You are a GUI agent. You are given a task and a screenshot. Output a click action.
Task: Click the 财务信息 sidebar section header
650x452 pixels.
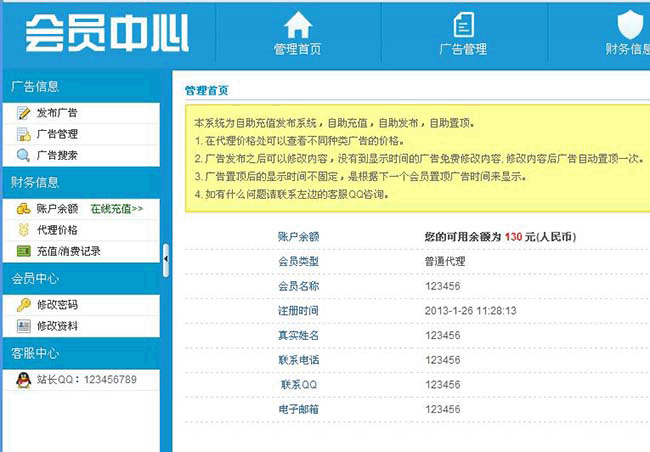point(81,182)
